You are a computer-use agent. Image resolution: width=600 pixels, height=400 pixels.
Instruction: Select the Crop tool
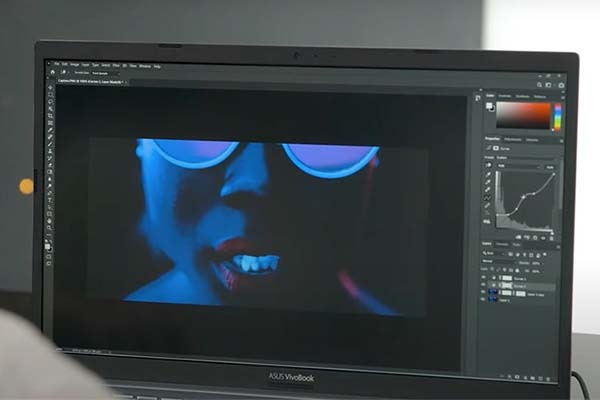pyautogui.click(x=50, y=116)
